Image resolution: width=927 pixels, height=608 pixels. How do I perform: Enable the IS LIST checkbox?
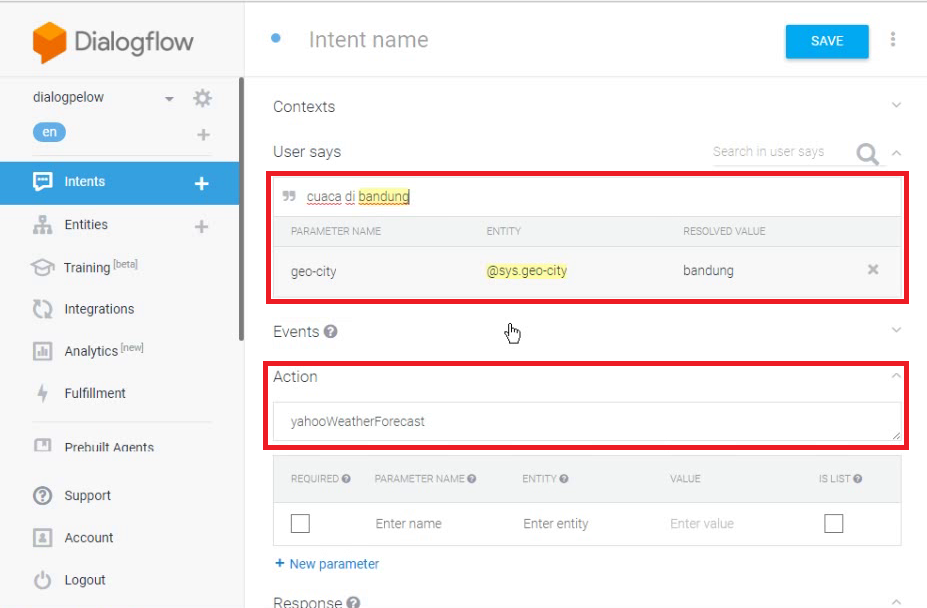(x=833, y=523)
